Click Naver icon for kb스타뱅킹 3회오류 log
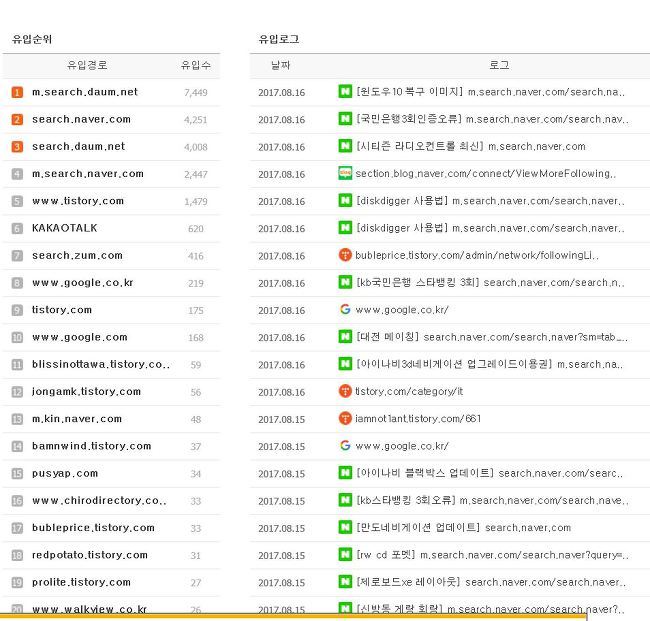 (x=345, y=500)
